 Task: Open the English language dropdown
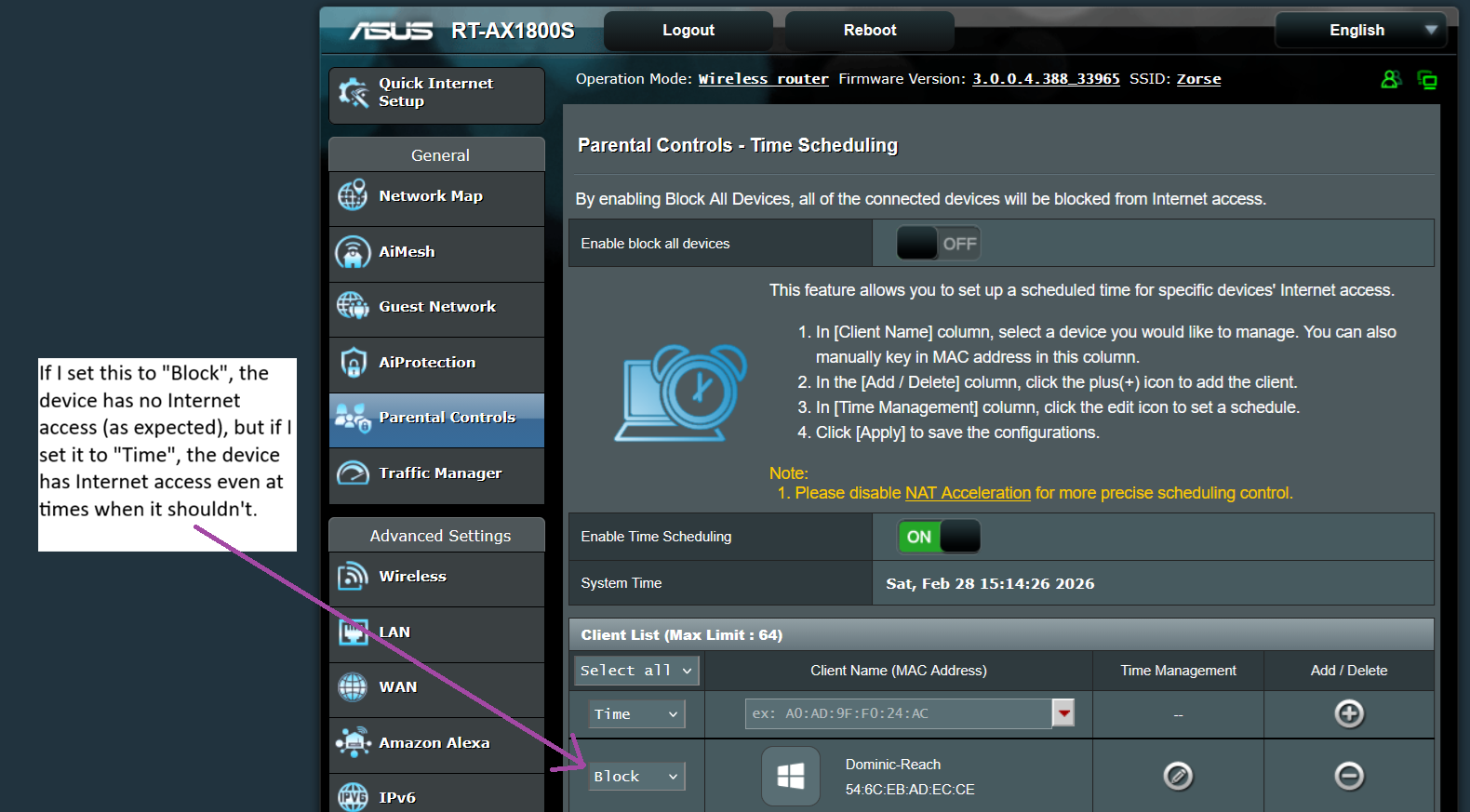click(1360, 31)
